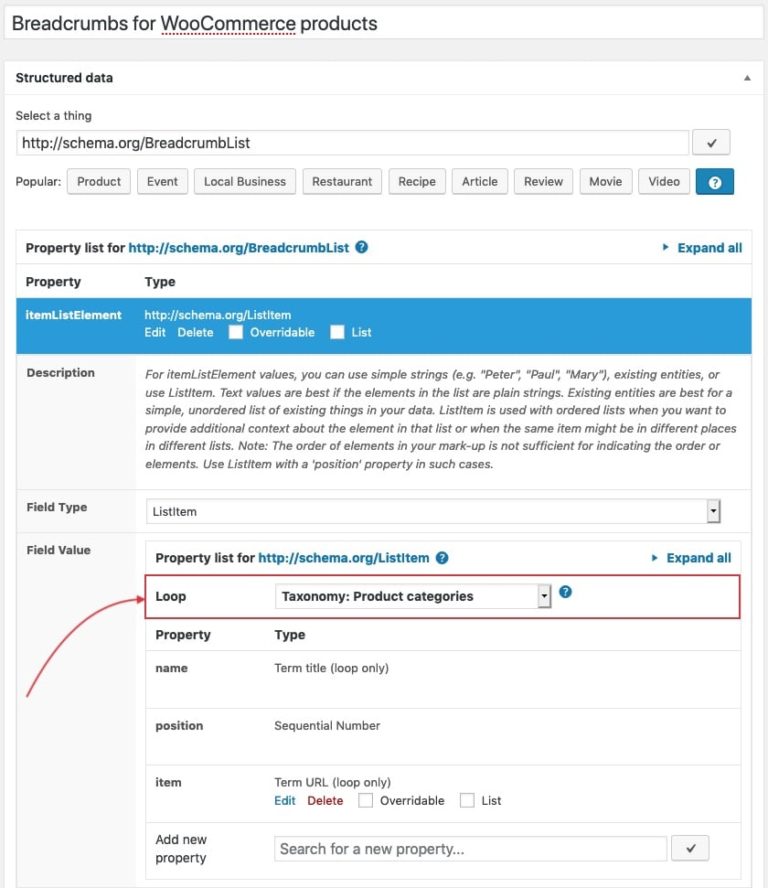Click 'Term title (loop only)' value
This screenshot has width=768, height=888.
coord(331,668)
